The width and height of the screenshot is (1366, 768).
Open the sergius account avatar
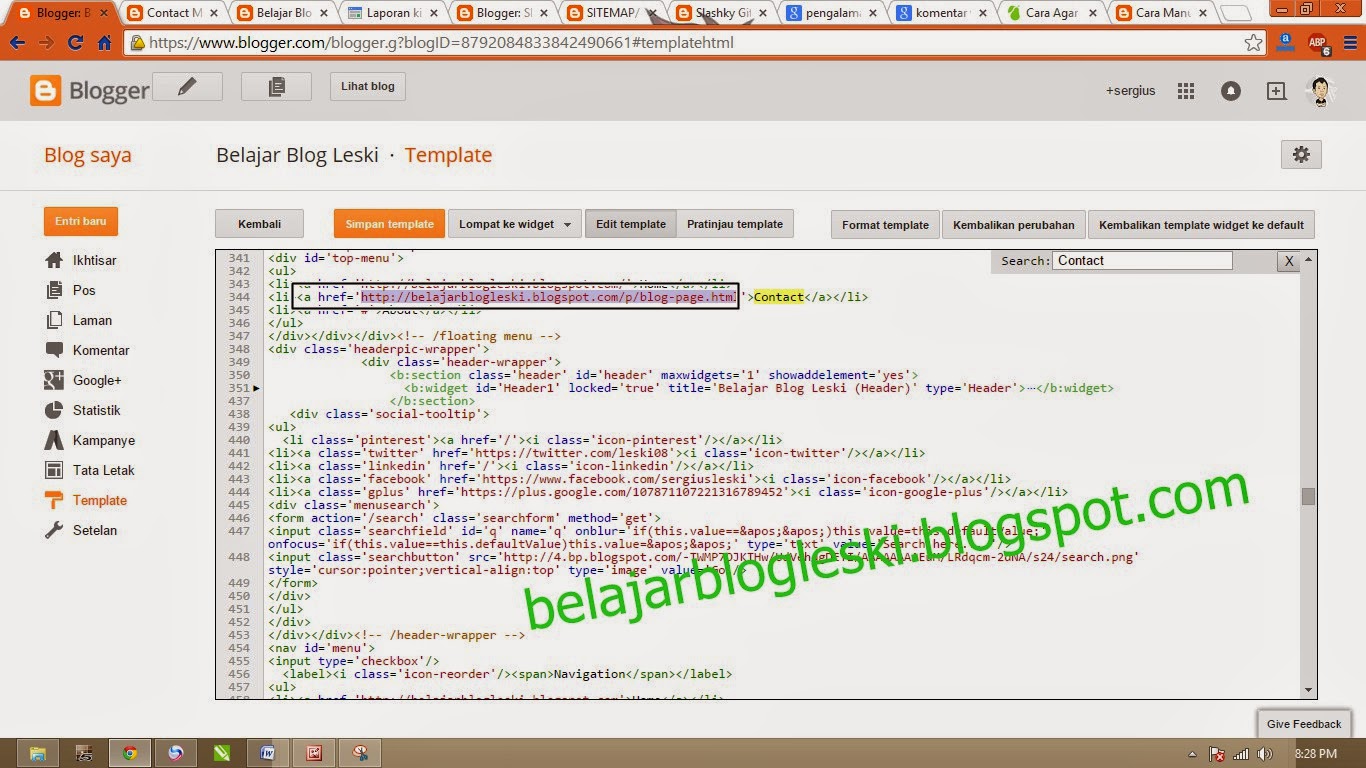(x=1321, y=91)
